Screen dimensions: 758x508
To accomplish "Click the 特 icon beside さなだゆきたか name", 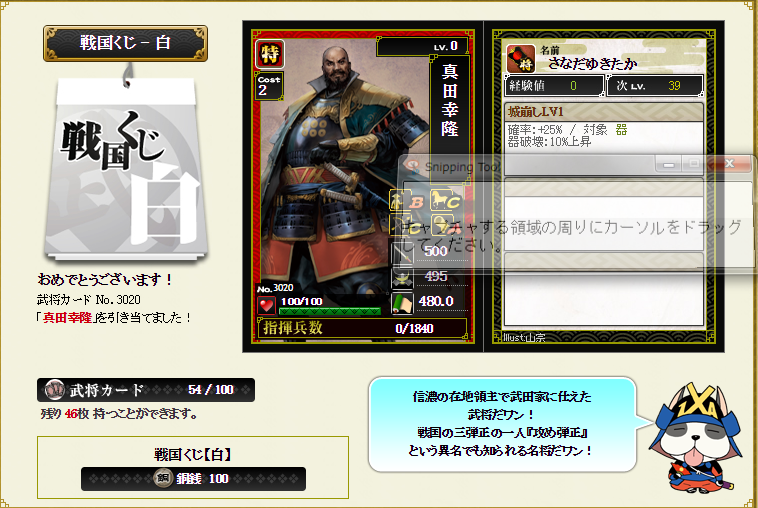I will click(521, 58).
